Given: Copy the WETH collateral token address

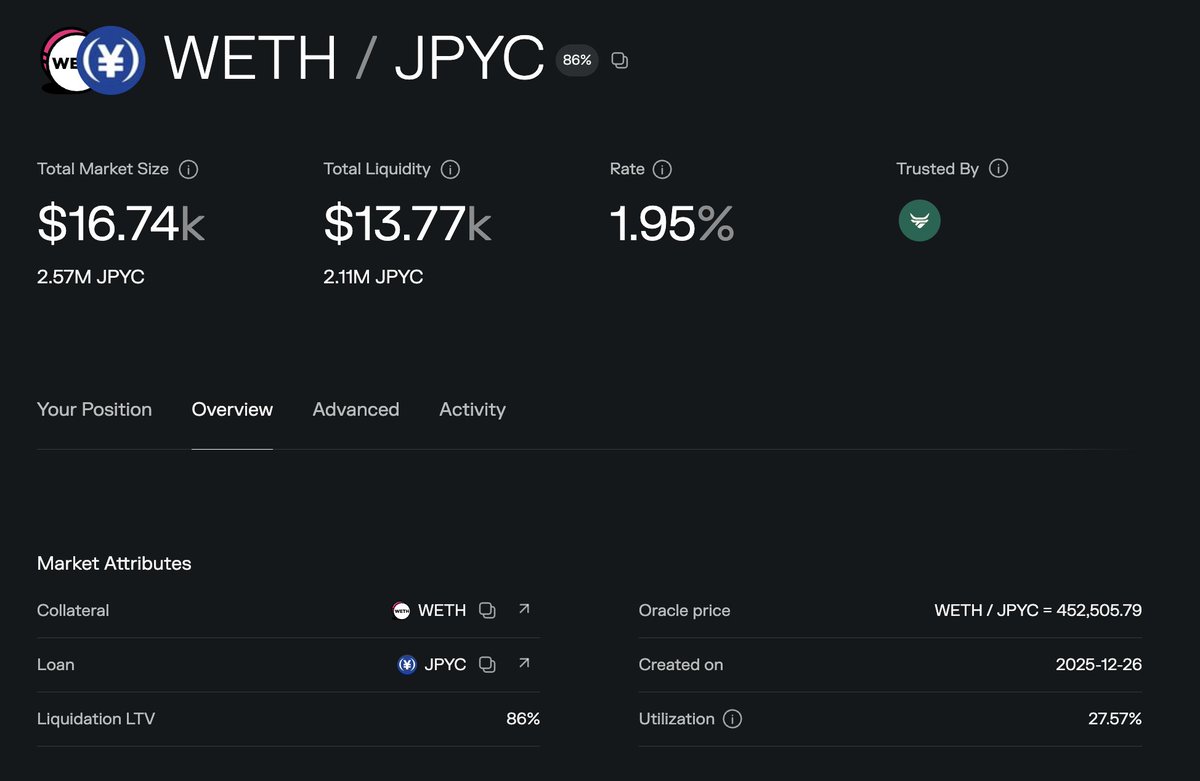Looking at the screenshot, I should (487, 610).
